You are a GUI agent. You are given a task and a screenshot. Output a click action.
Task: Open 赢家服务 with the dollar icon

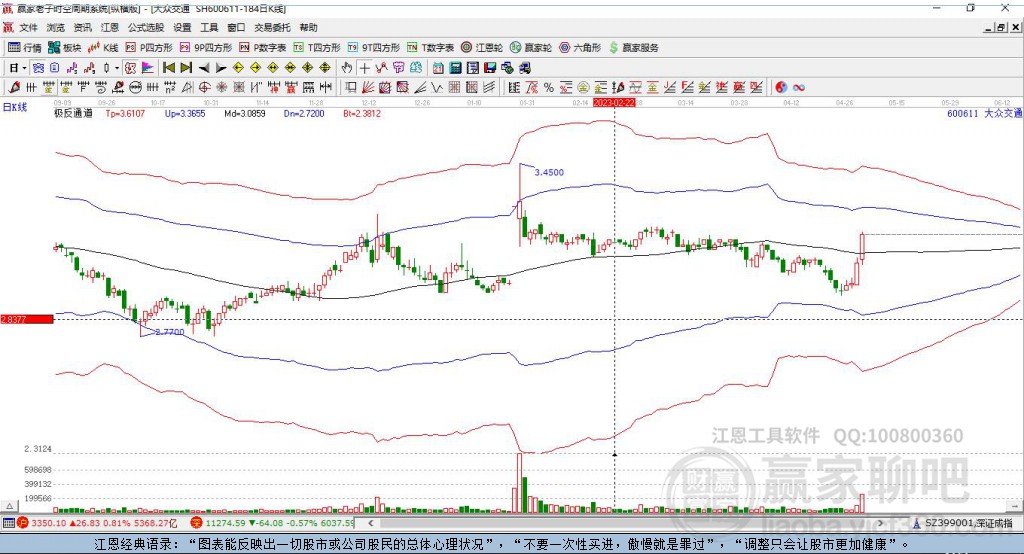[x=634, y=48]
